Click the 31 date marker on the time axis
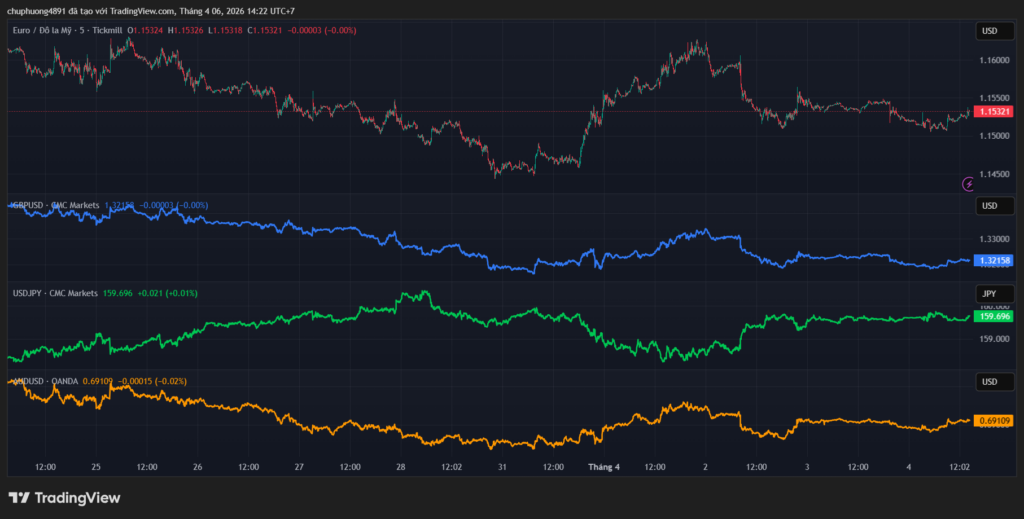 click(501, 467)
